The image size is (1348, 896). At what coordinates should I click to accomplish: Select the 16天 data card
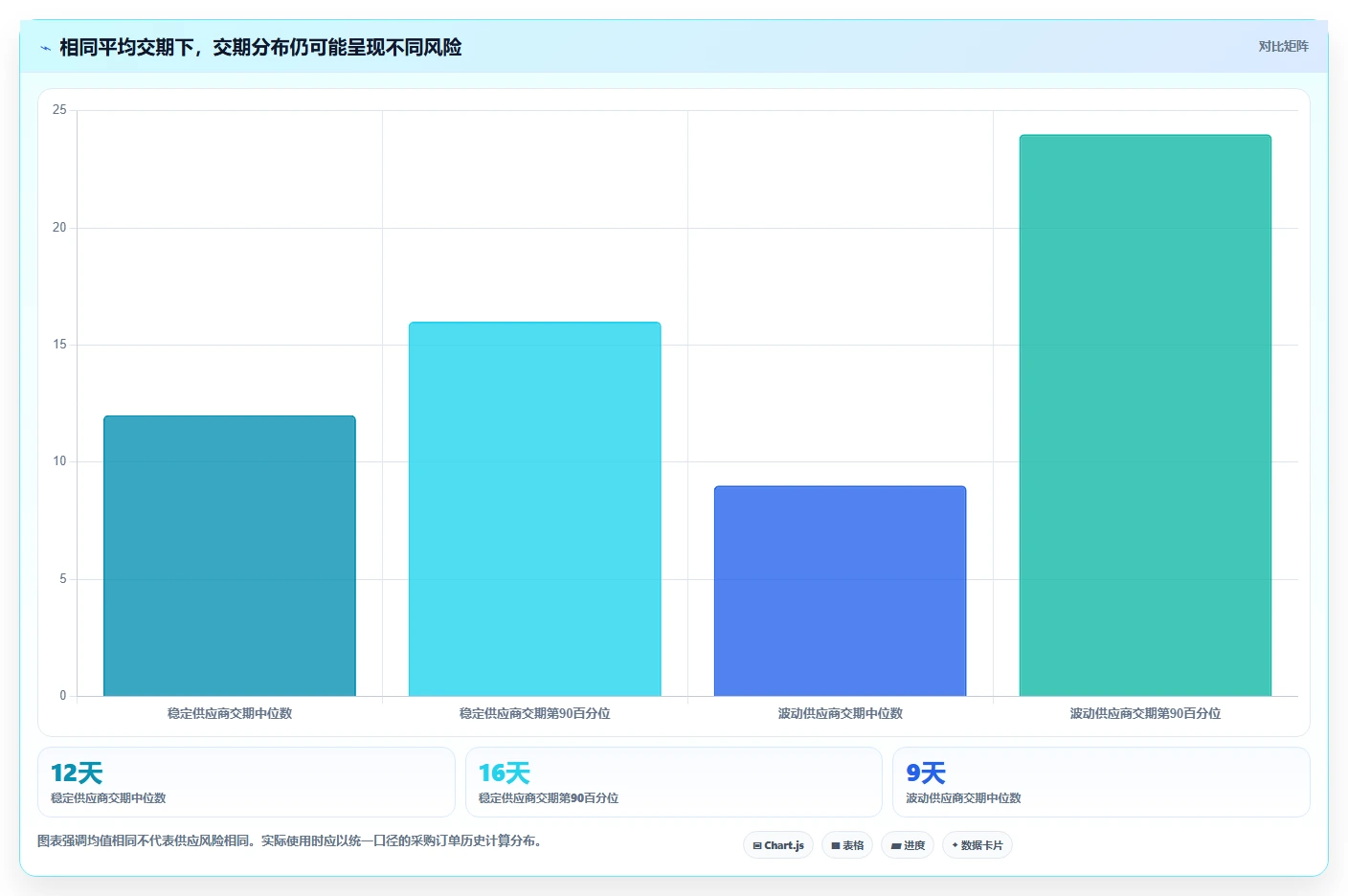tap(674, 782)
